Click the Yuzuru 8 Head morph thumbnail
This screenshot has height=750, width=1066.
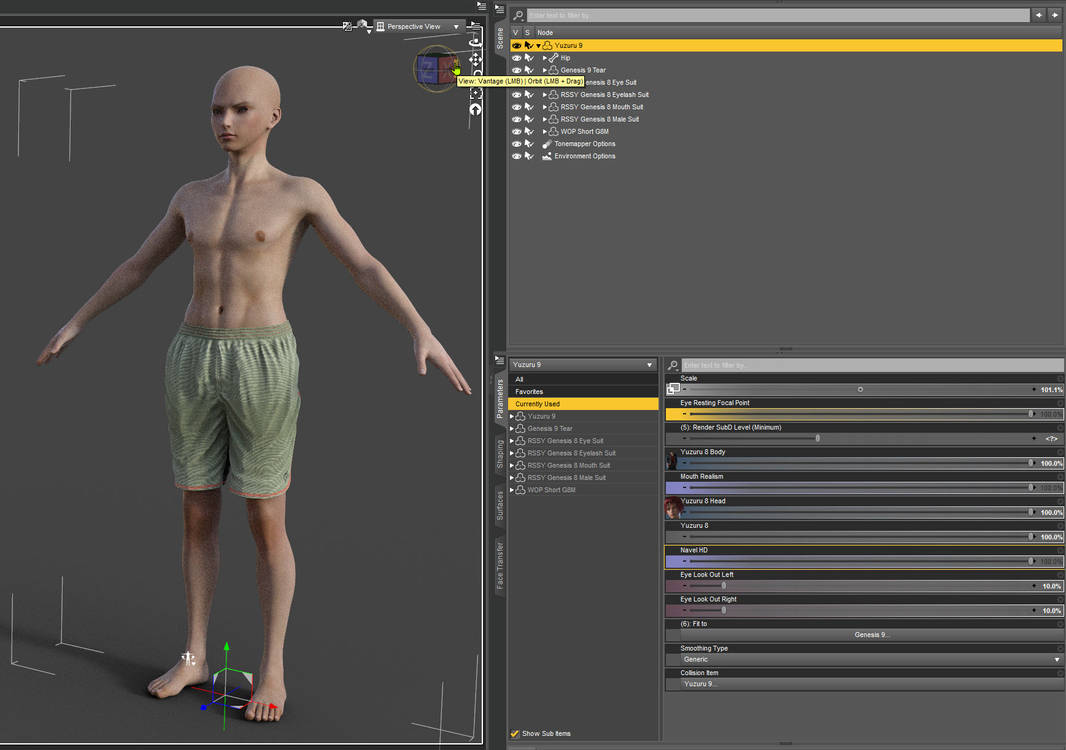point(673,508)
